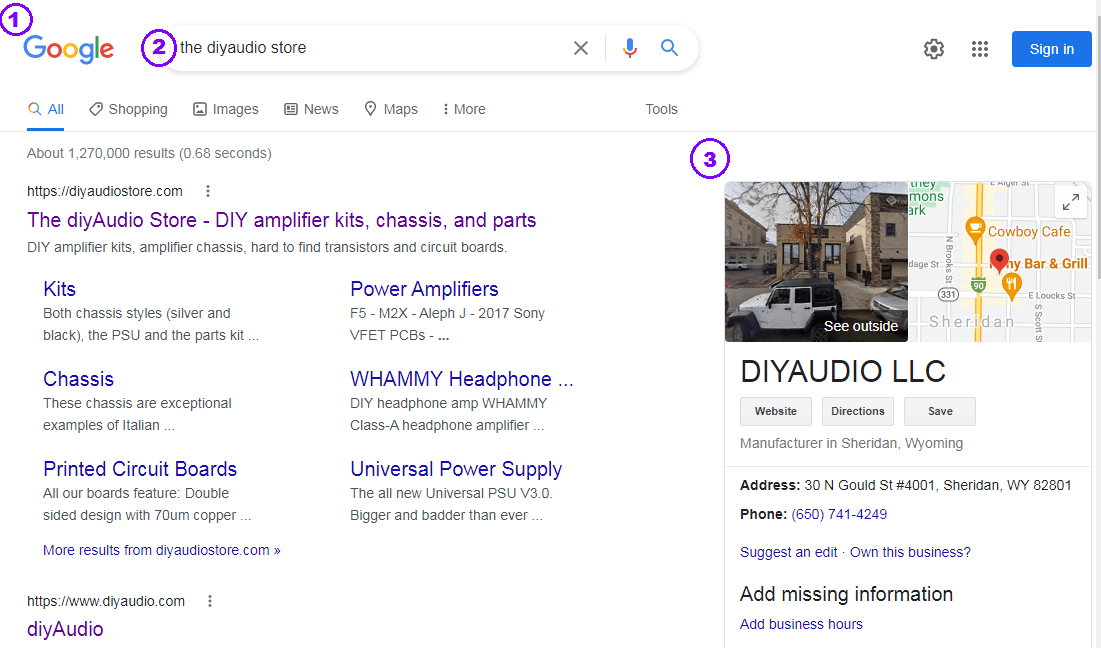Click the https://www.diyaudio.com URL text
This screenshot has height=648, width=1101.
(106, 601)
